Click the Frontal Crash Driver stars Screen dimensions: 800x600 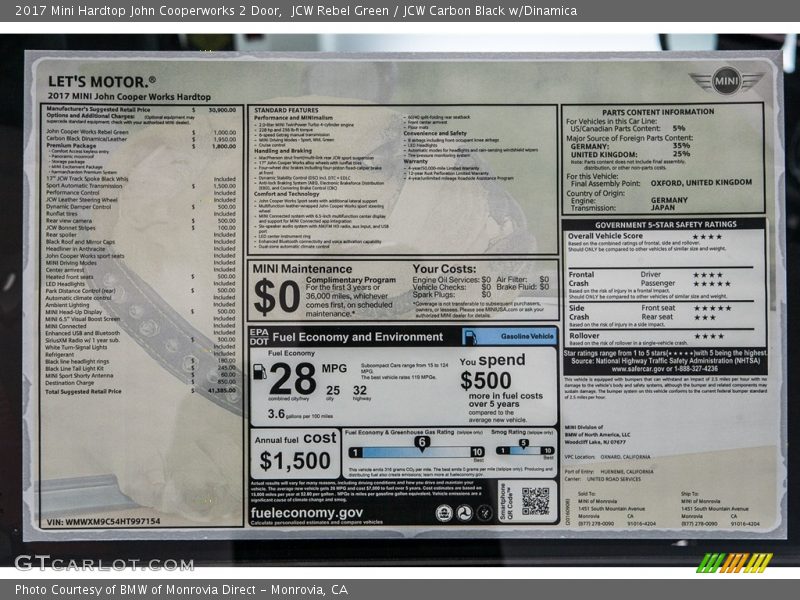point(707,274)
